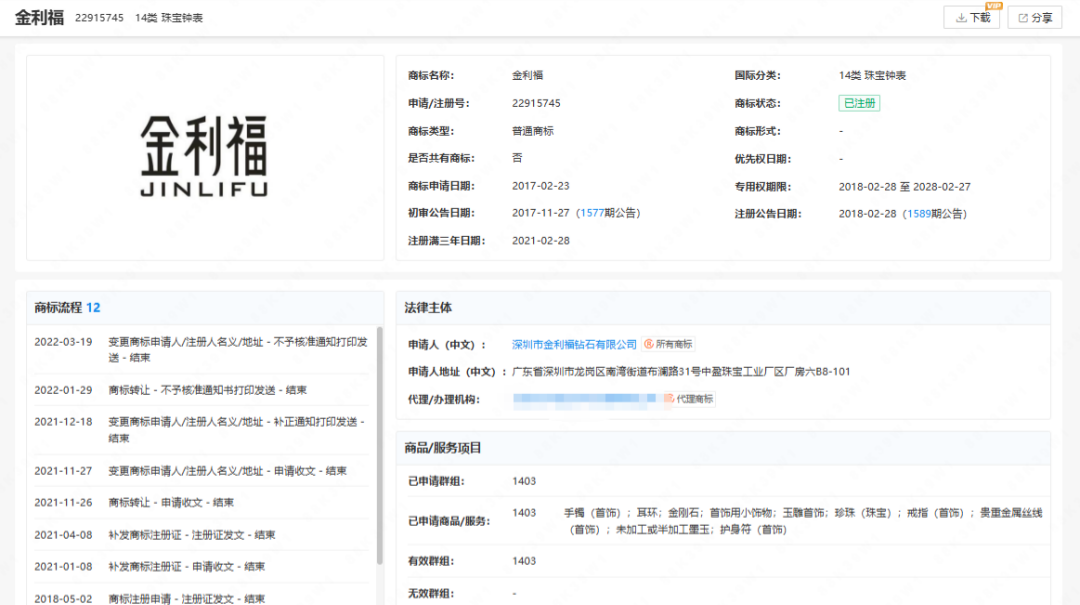The image size is (1080, 605).
Task: Click the 商品/服务项目 section header
Action: click(x=443, y=448)
